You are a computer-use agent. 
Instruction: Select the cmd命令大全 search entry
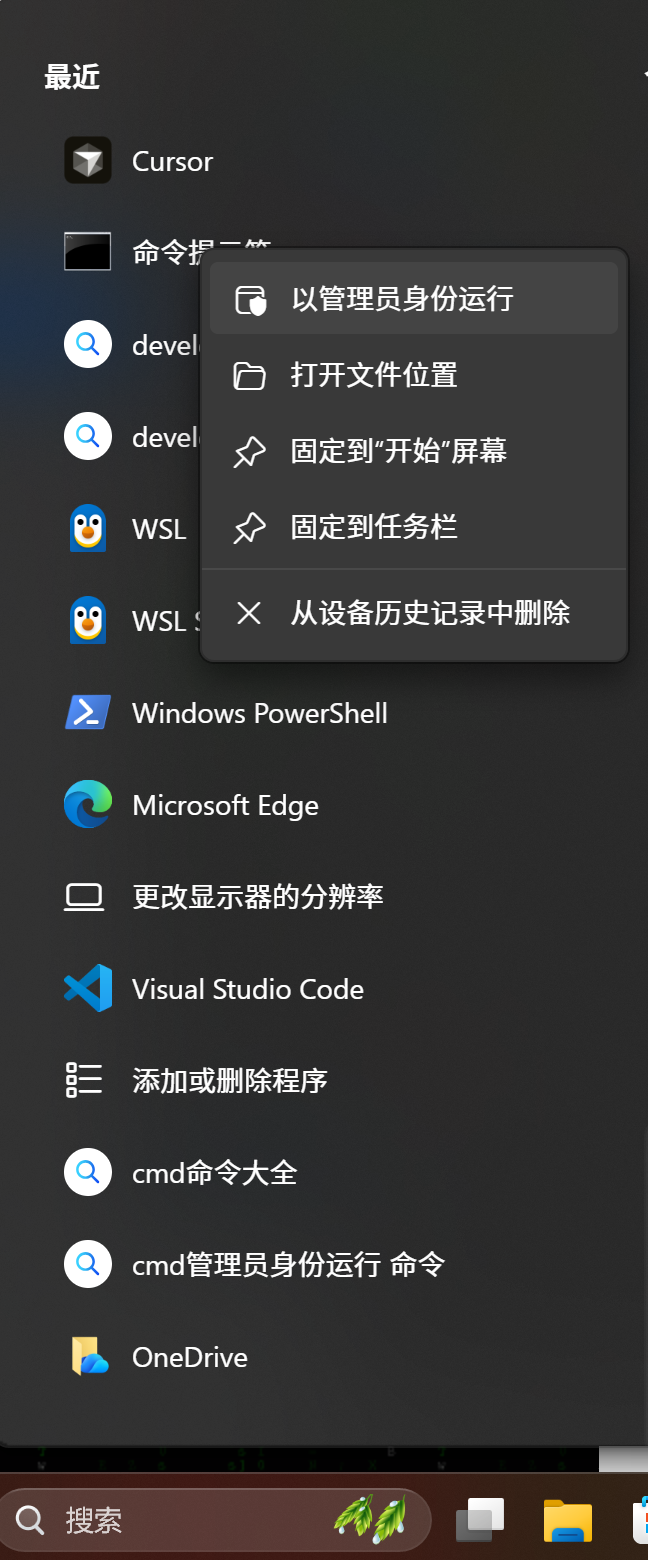click(215, 1172)
